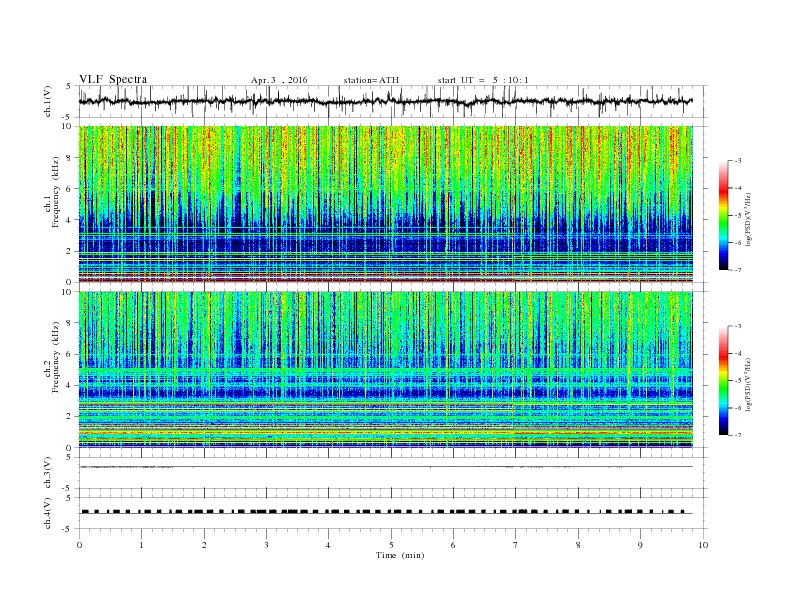Click the date label 'Apr.3 , 2016'
This screenshot has width=792, height=612.
(279, 80)
